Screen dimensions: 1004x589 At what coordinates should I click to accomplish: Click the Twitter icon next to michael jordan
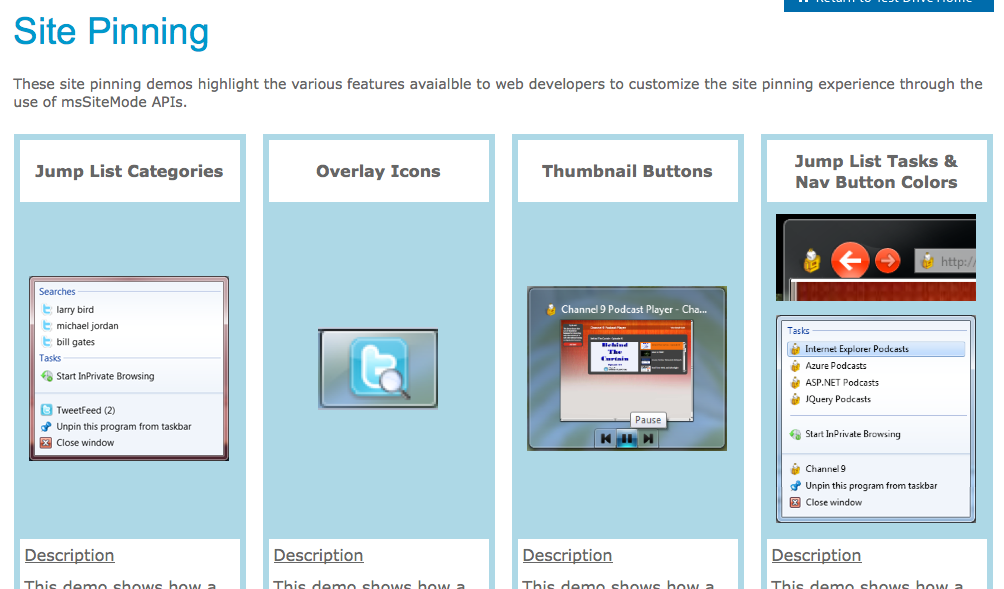coord(47,325)
